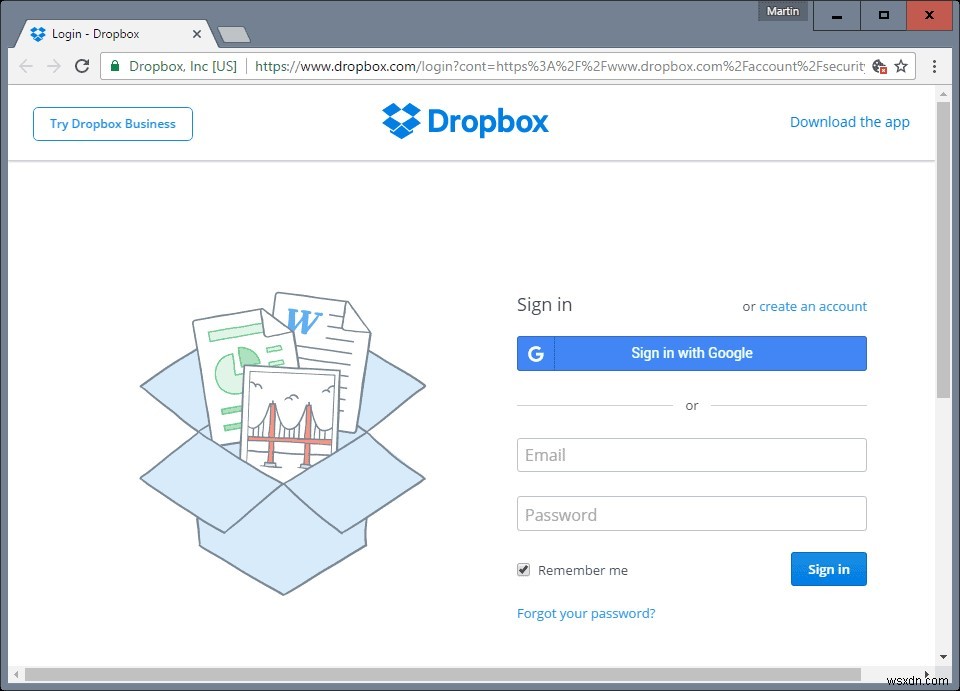Viewport: 960px width, 691px height.
Task: Click the Sign in heading text
Action: (544, 305)
